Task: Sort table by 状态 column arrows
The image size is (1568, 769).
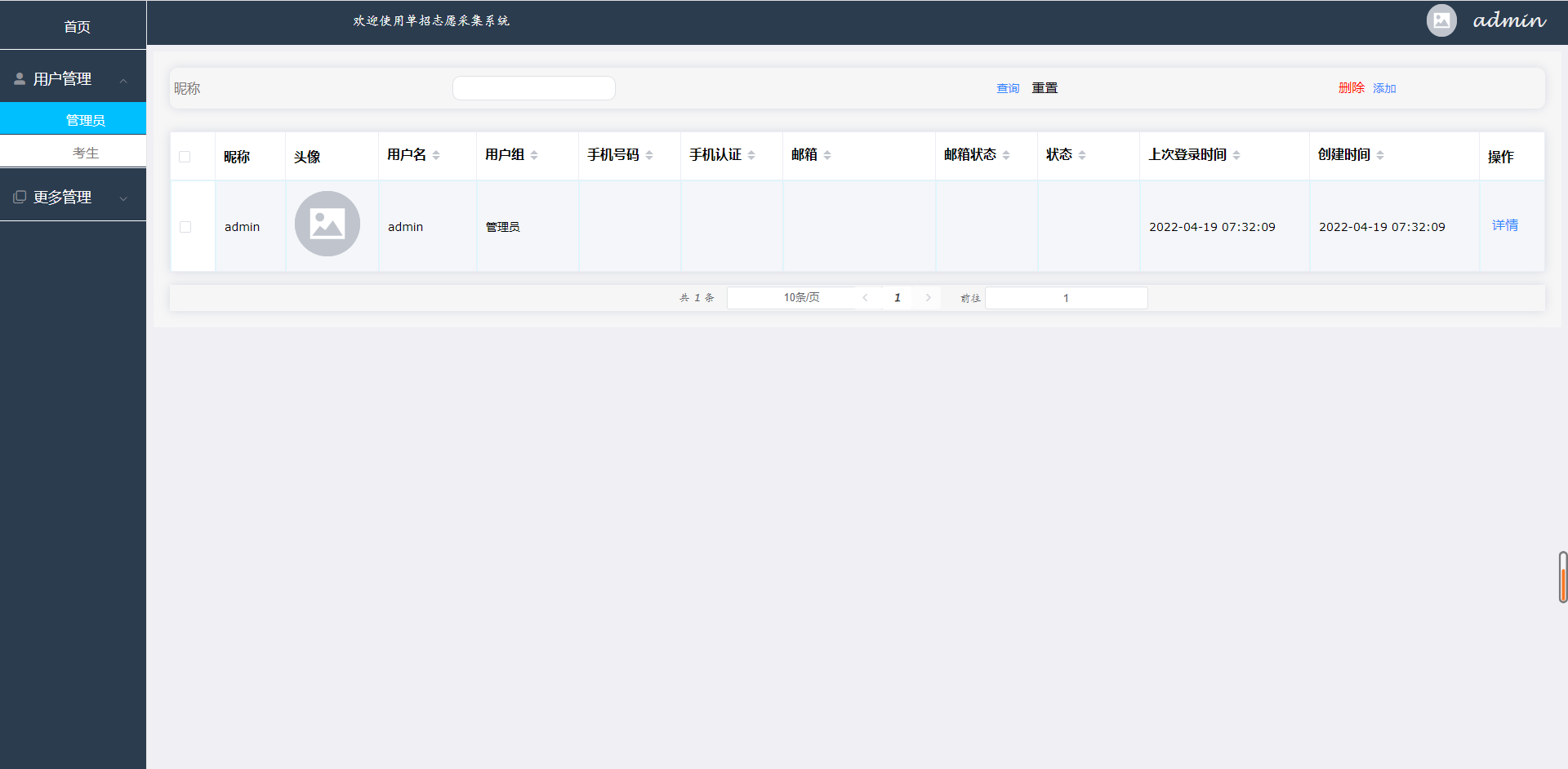Action: click(1082, 155)
